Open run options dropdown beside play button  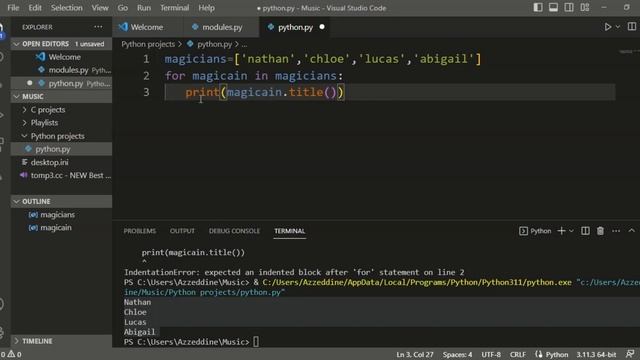click(618, 27)
